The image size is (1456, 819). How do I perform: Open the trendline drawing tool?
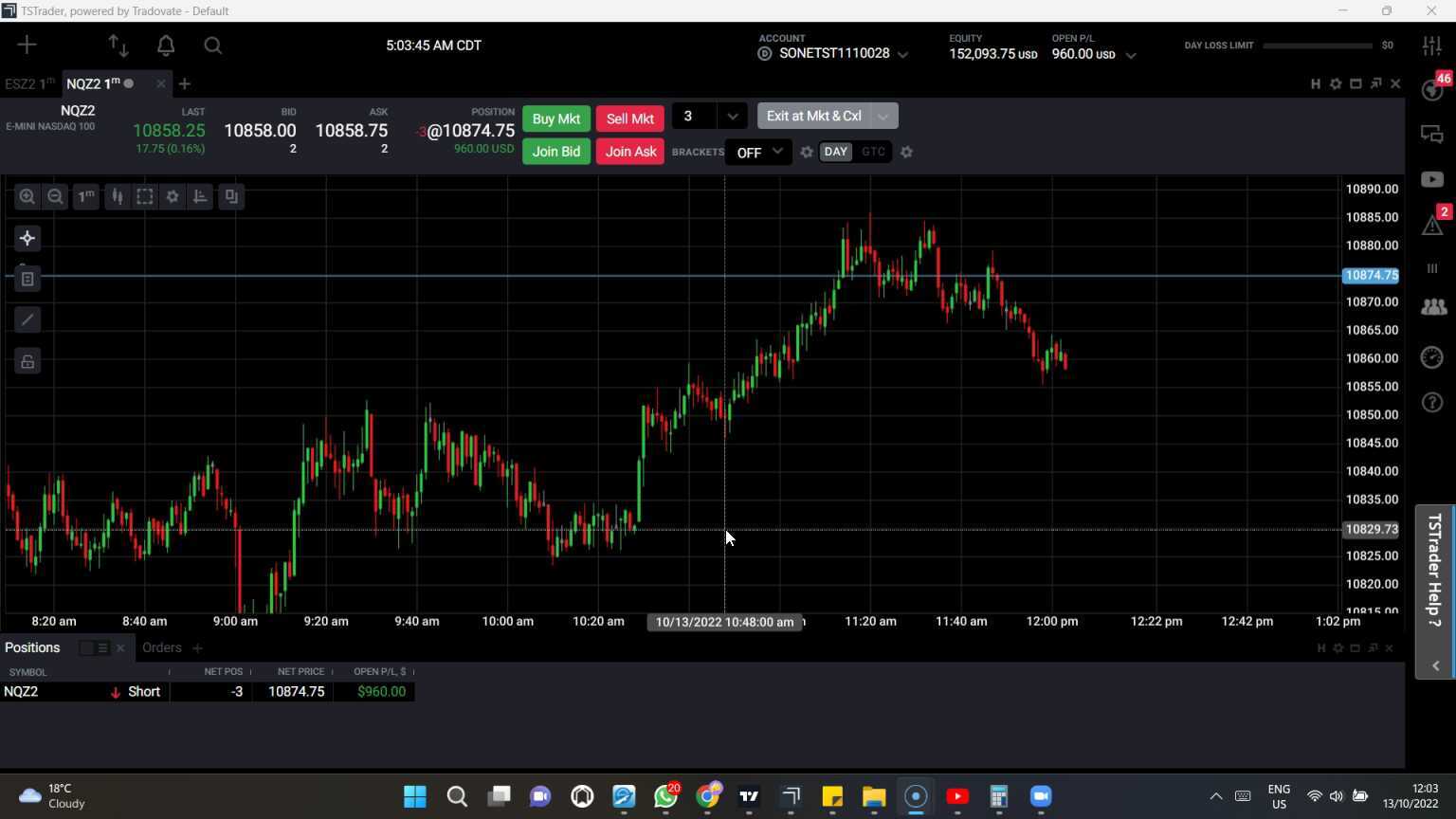[27, 319]
